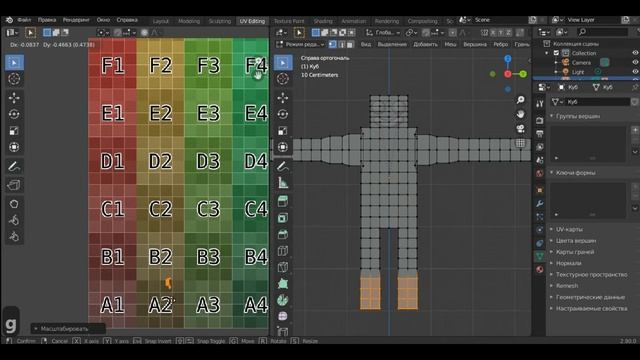Open the edit mode dropdown in 3D viewport
This screenshot has height=360, width=640.
[300, 44]
